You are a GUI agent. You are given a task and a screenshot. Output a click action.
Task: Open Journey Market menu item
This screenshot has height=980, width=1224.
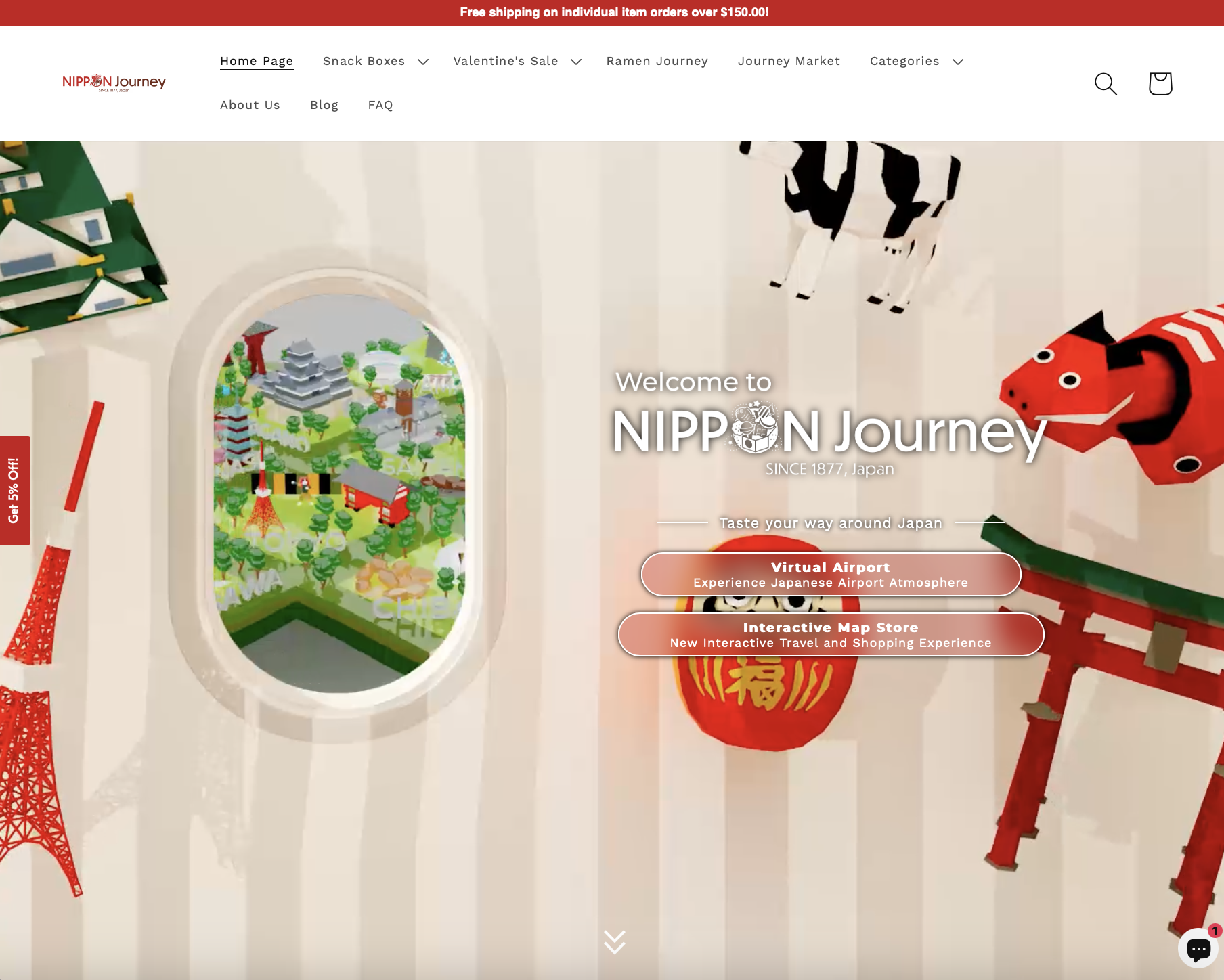click(x=789, y=61)
